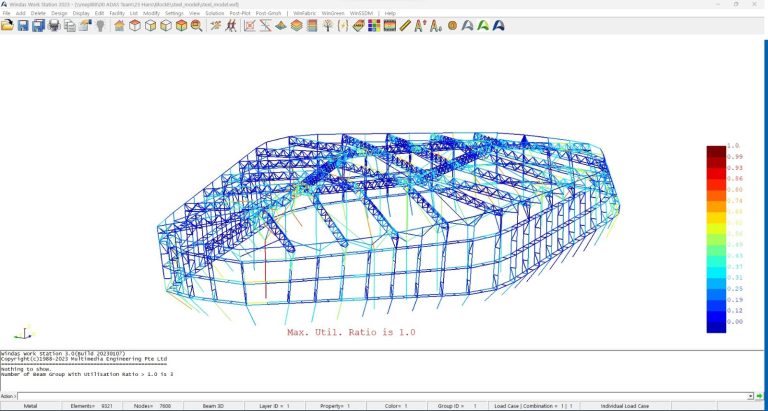Click the tree icon in toolbar
Image resolution: width=768 pixels, height=411 pixels.
click(327, 25)
